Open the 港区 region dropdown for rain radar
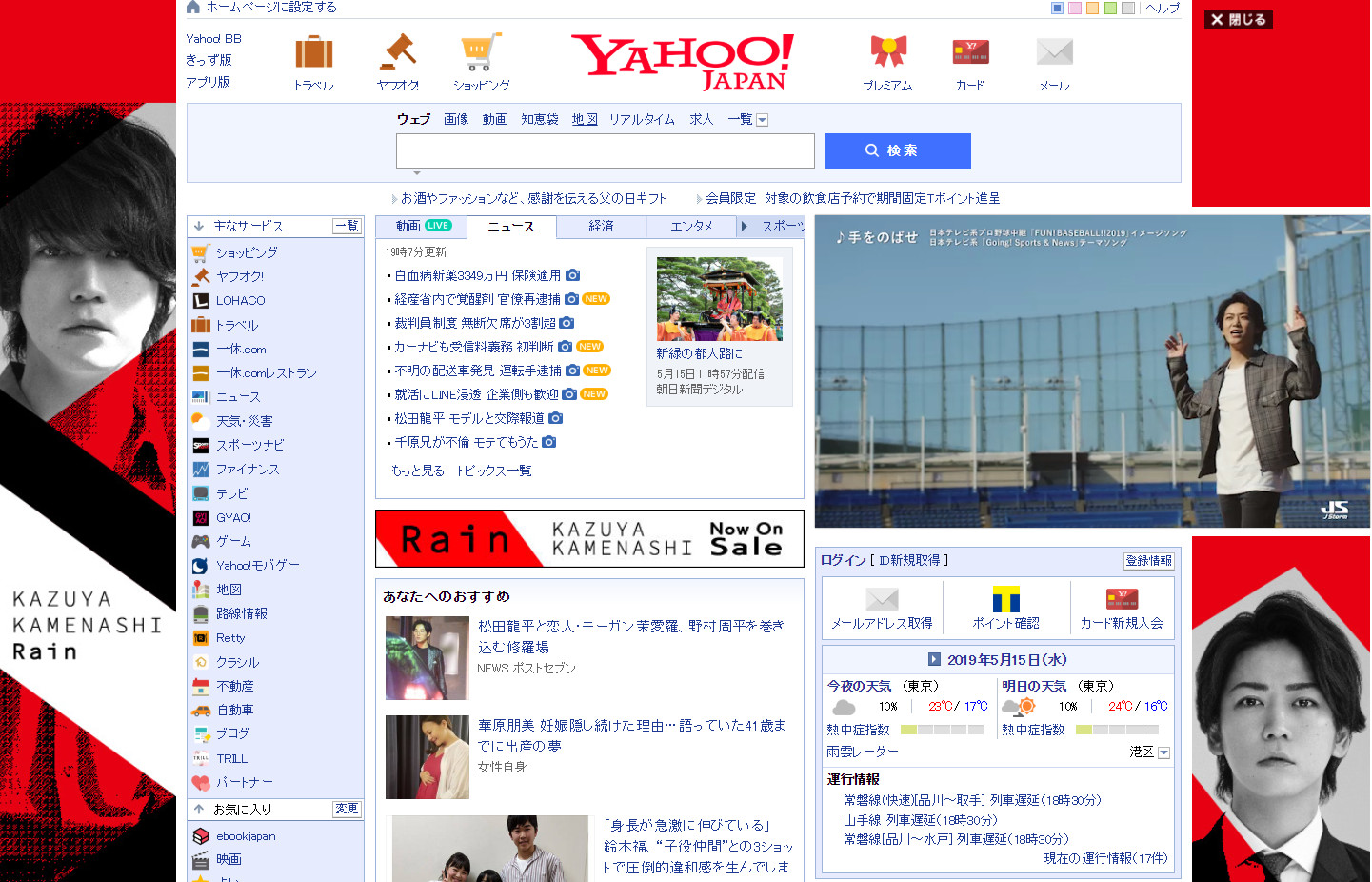Viewport: 1372px width, 882px height. click(1163, 752)
